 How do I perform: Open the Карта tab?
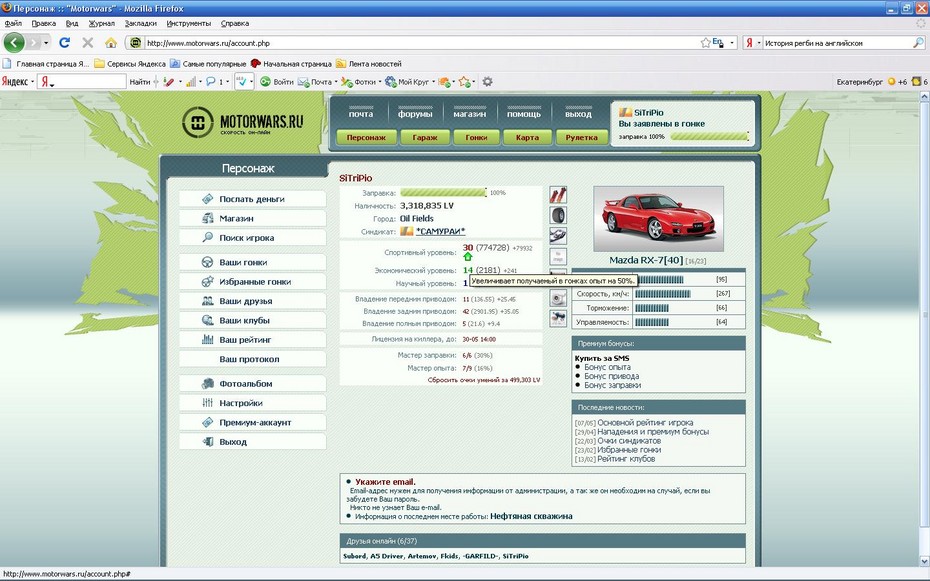tap(527, 138)
